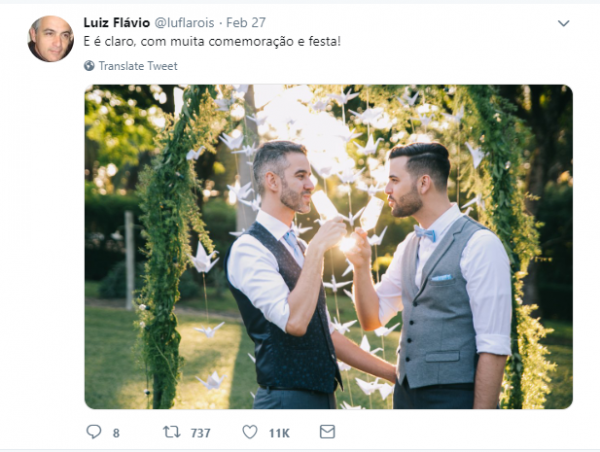Click the retweet count 737

click(201, 433)
